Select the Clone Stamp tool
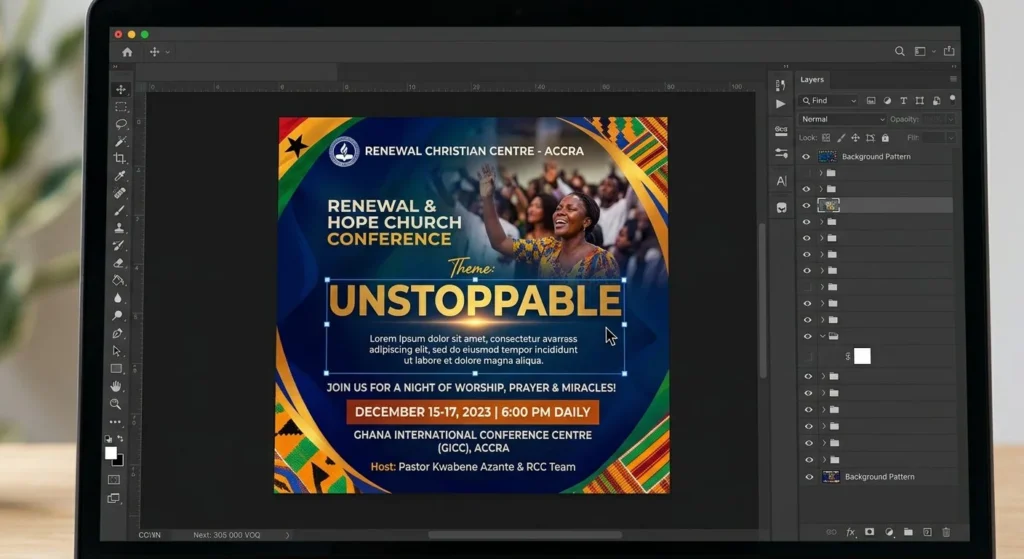1024x559 pixels. 119,228
